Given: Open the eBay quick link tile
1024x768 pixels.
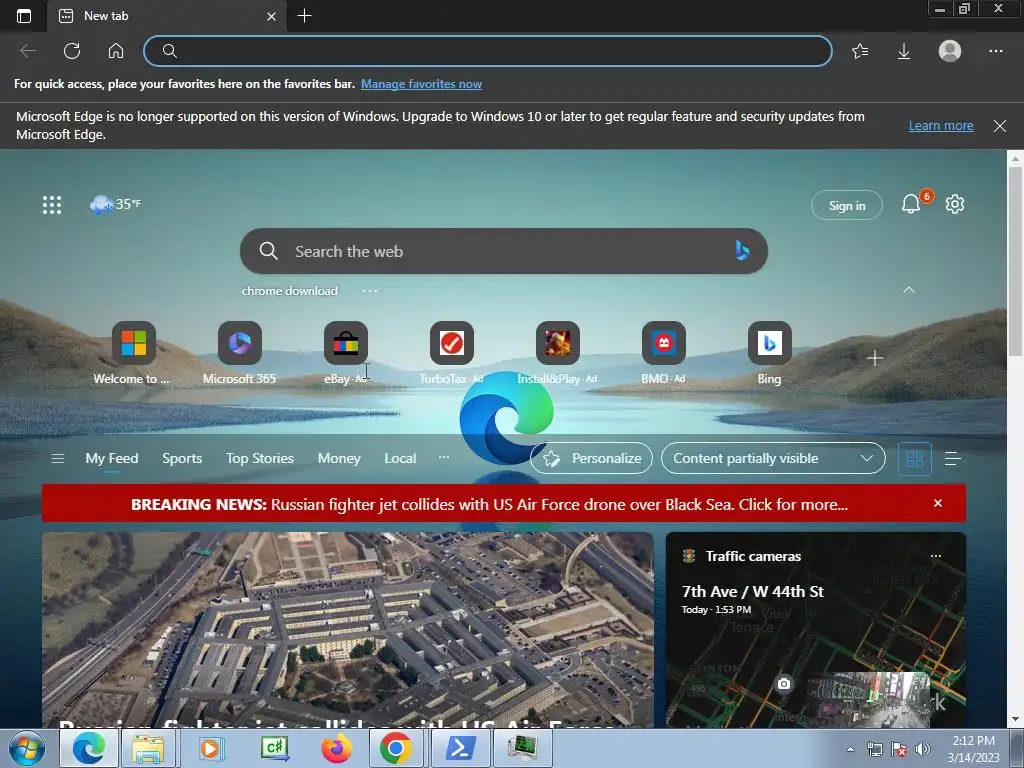Looking at the screenshot, I should pyautogui.click(x=345, y=353).
